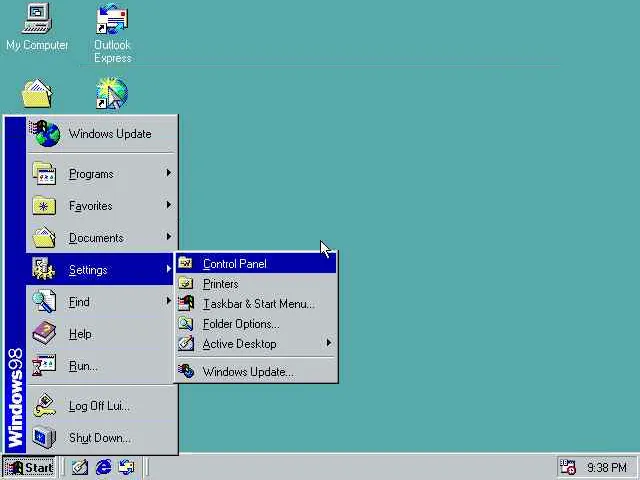640x480 pixels.
Task: Click the Help book icon
Action: [x=44, y=333]
